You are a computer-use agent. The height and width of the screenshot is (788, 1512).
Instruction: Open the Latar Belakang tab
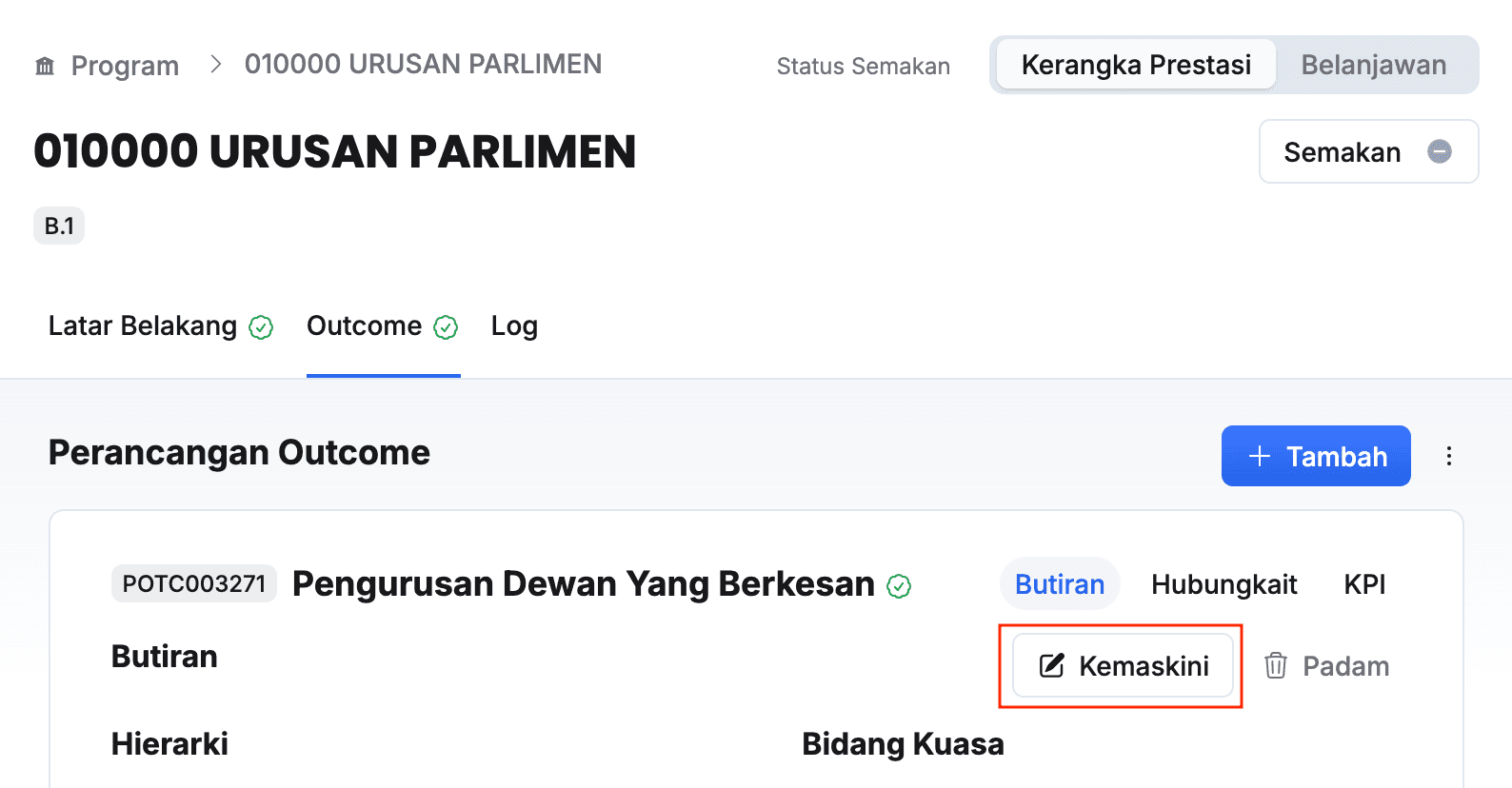(x=143, y=326)
